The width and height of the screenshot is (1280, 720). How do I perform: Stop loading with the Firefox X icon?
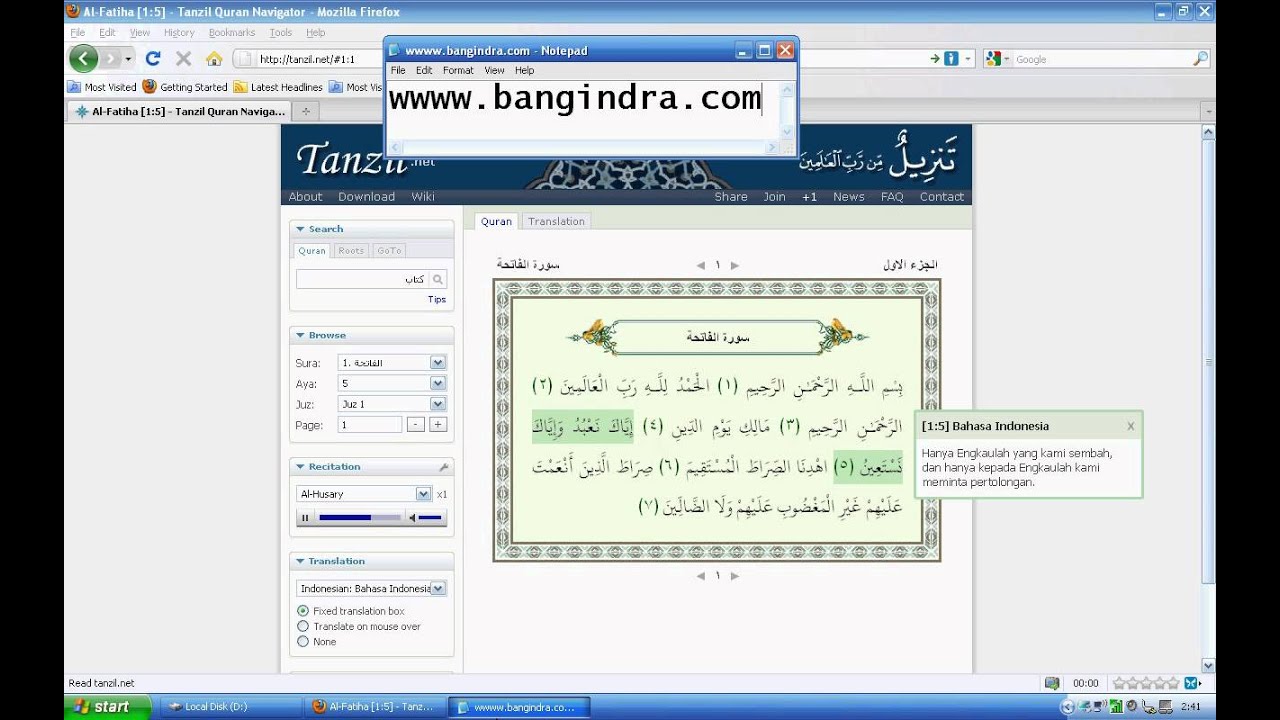coord(183,59)
